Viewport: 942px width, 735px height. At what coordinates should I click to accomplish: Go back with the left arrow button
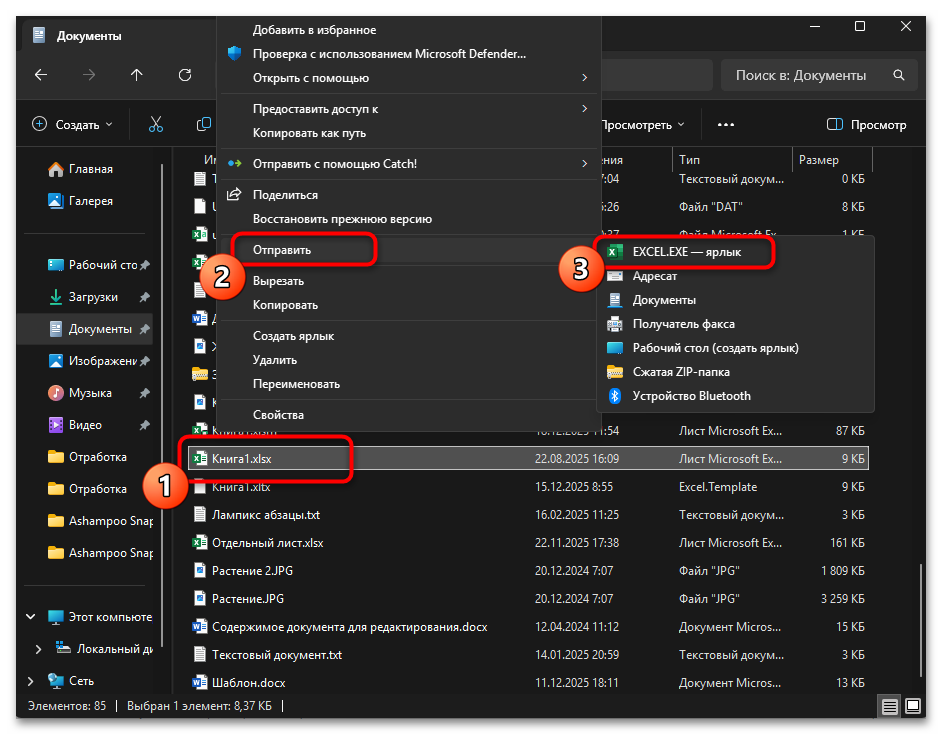(x=41, y=75)
